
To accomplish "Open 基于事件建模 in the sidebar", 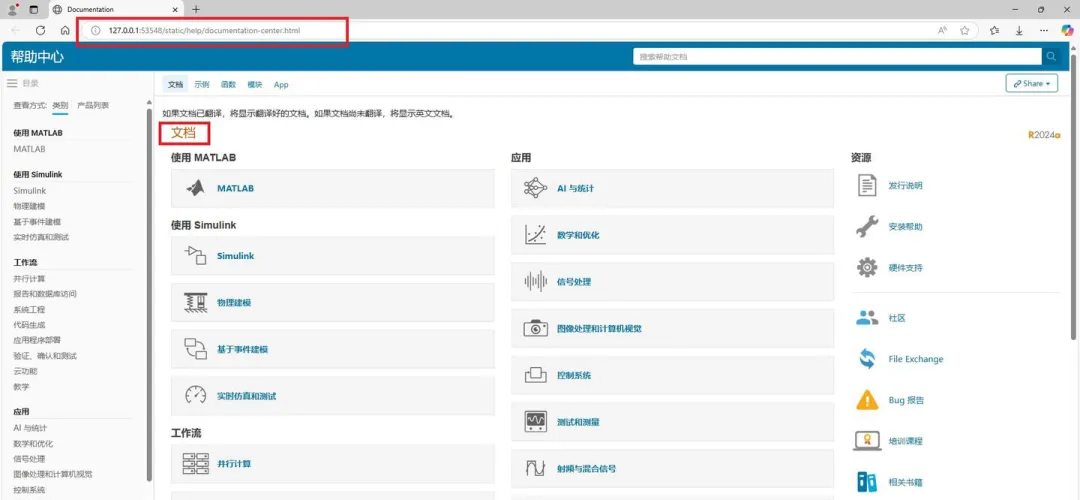I will (x=37, y=222).
